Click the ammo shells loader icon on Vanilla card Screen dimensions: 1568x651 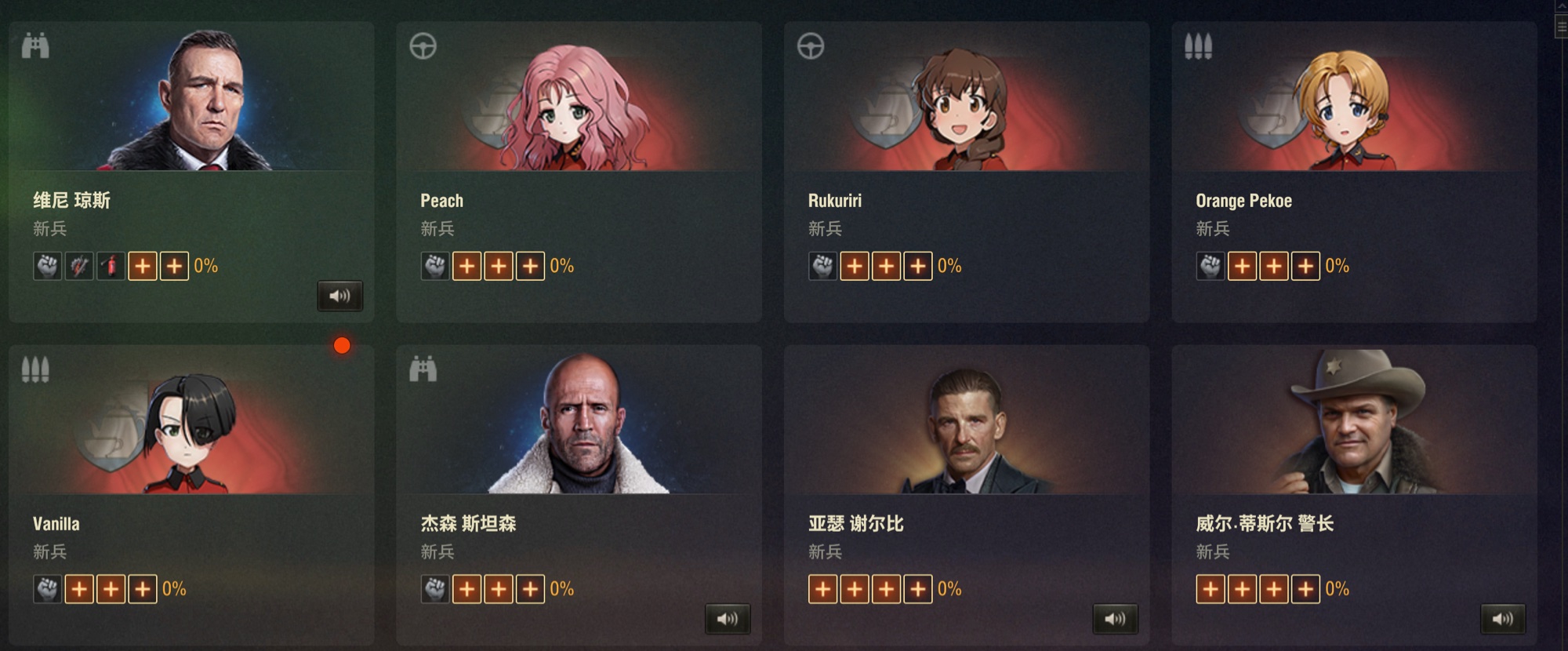(35, 369)
